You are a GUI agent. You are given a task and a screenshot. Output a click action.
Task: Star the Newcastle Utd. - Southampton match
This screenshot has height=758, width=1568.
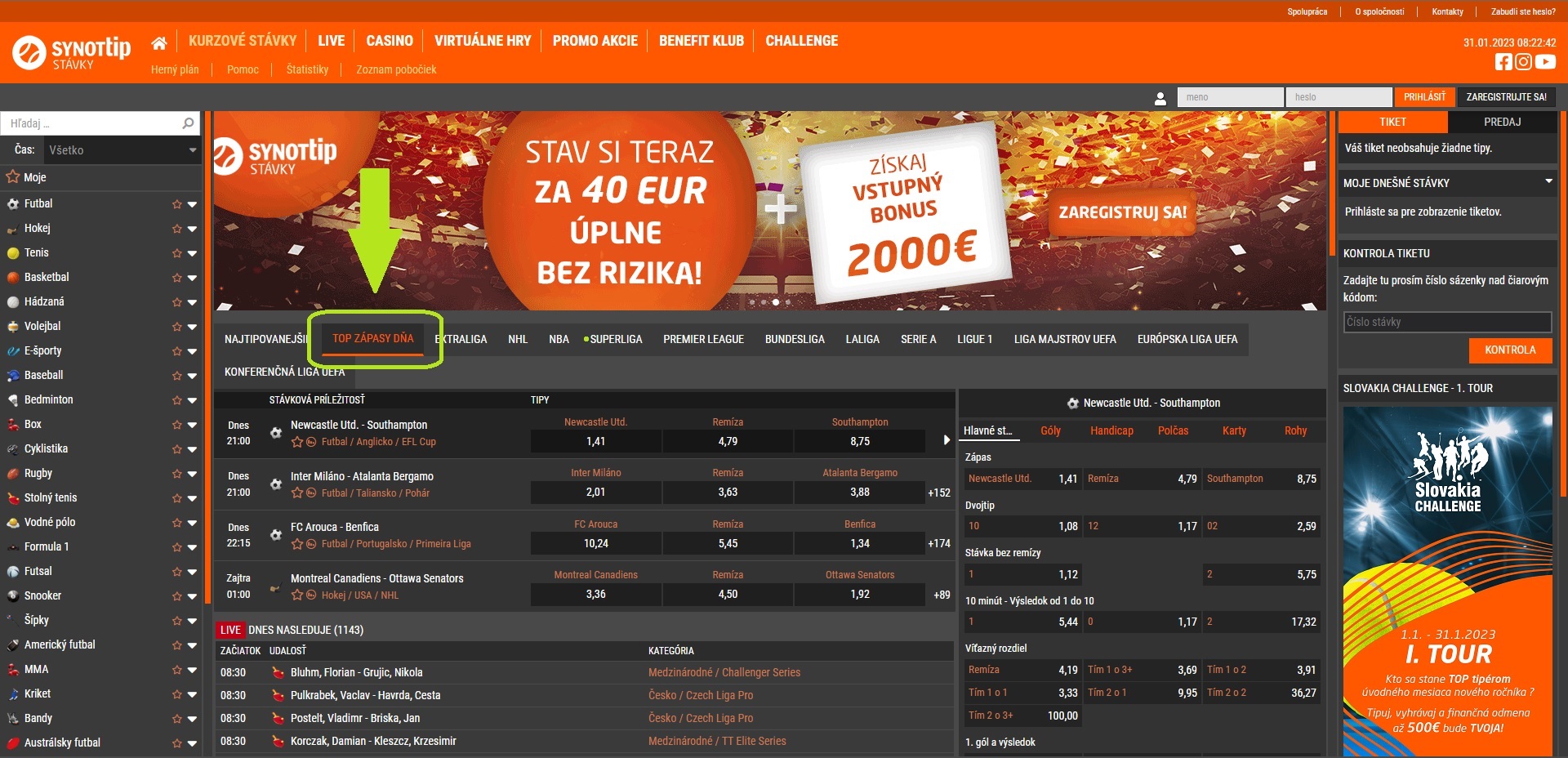[297, 442]
